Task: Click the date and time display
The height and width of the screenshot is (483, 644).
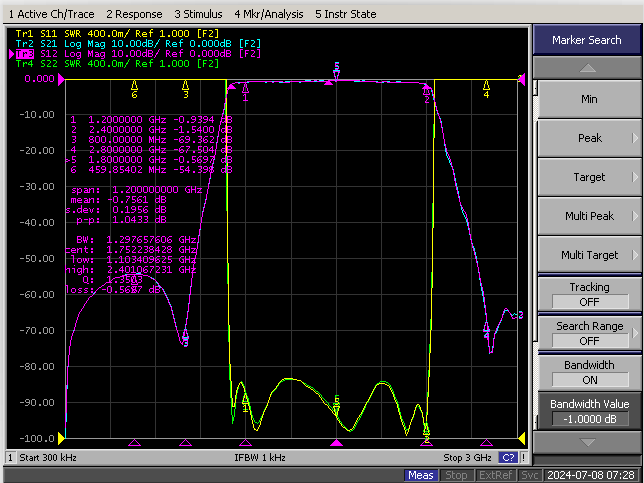Action: [591, 476]
